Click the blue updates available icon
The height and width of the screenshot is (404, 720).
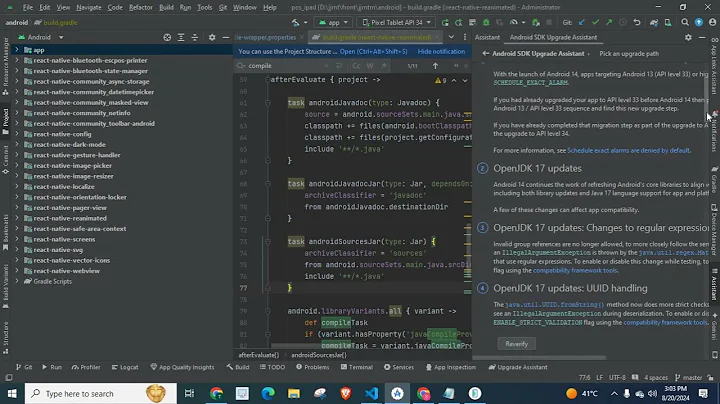(x=698, y=22)
